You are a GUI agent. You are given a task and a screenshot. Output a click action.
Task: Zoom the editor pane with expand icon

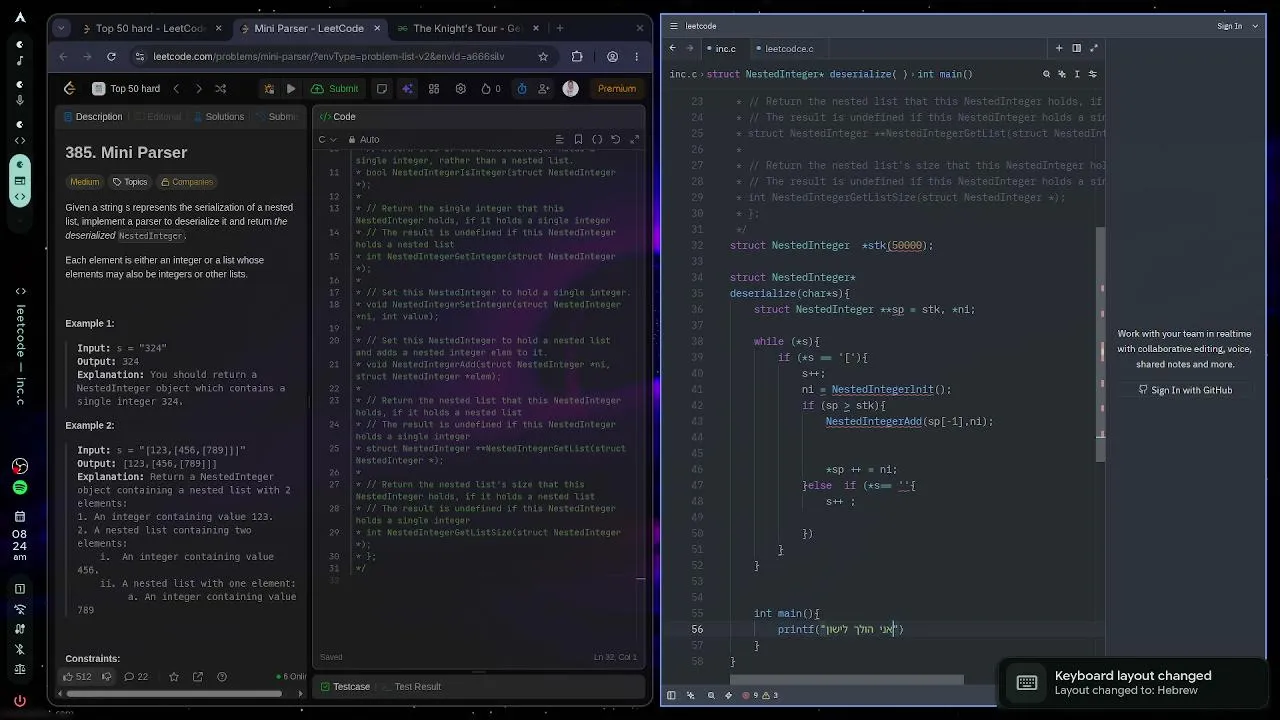tap(1094, 48)
